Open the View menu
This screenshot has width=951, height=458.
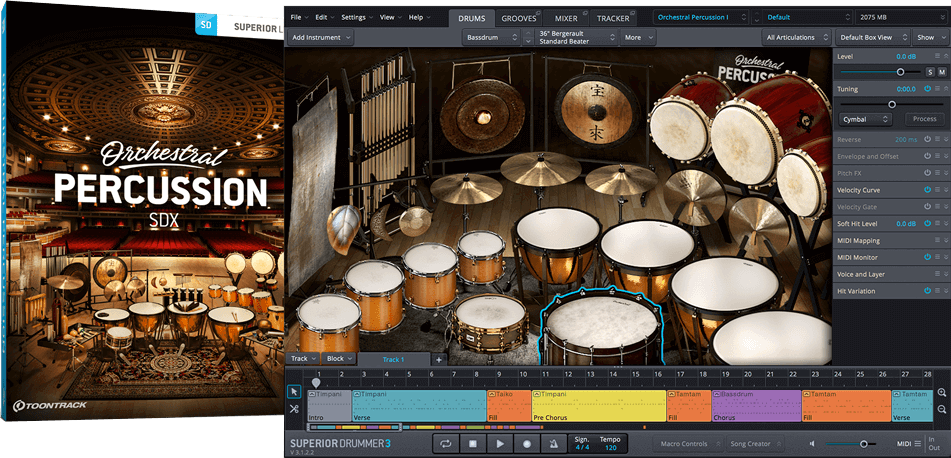point(389,17)
